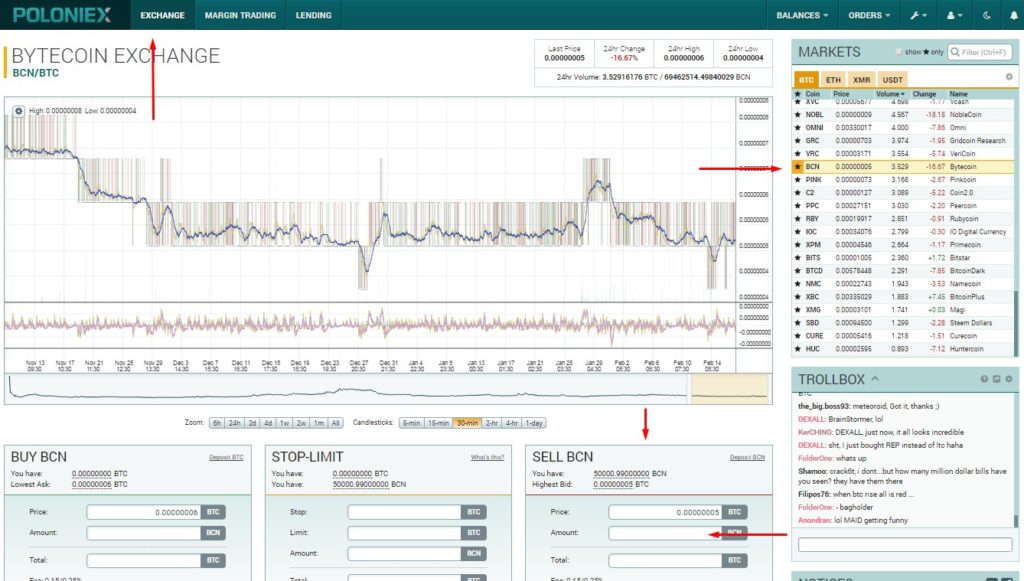This screenshot has width=1024, height=581.
Task: Toggle favorite star for VRC
Action: click(x=797, y=154)
